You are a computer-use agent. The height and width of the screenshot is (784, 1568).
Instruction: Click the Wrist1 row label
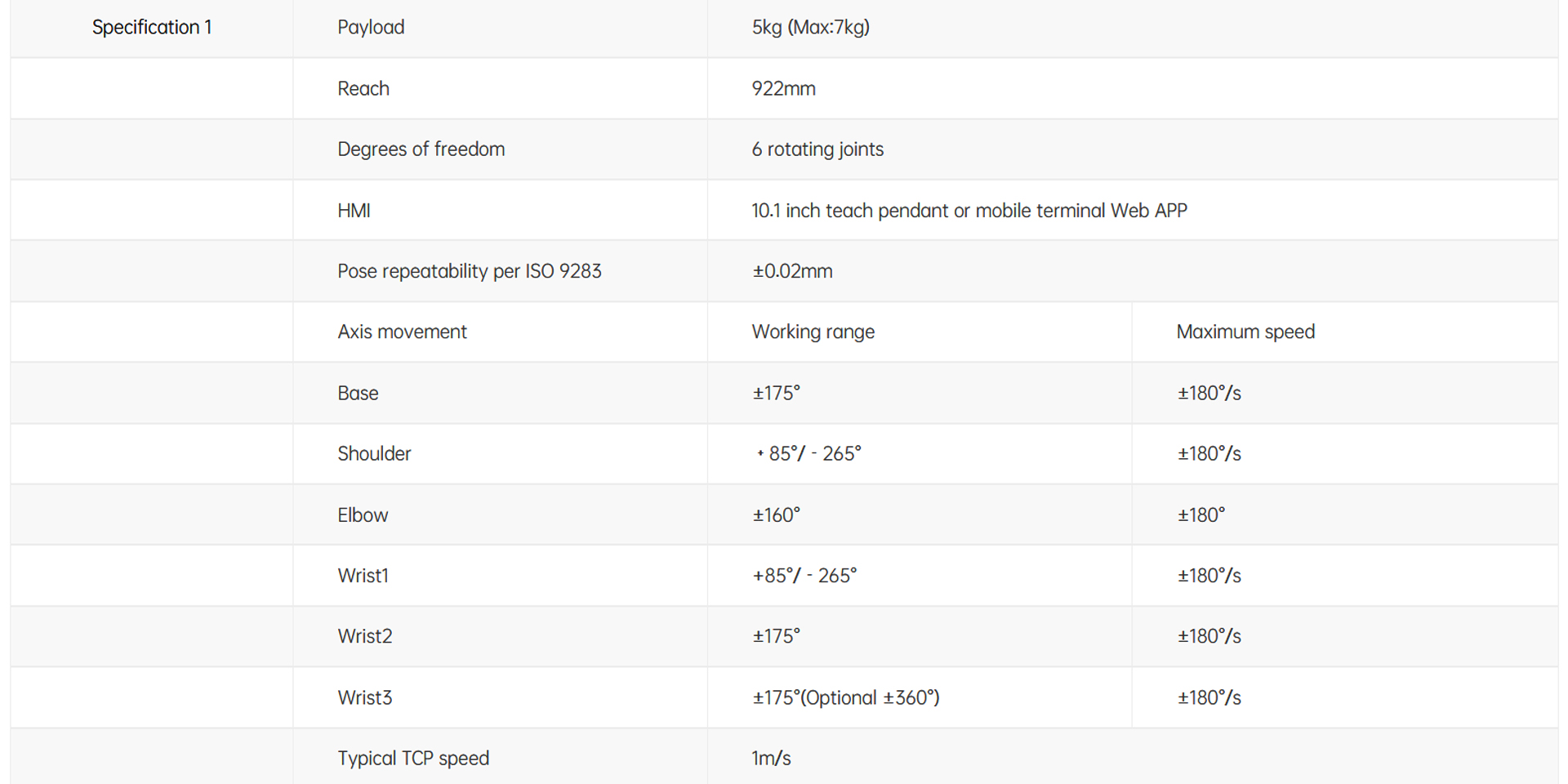click(363, 576)
